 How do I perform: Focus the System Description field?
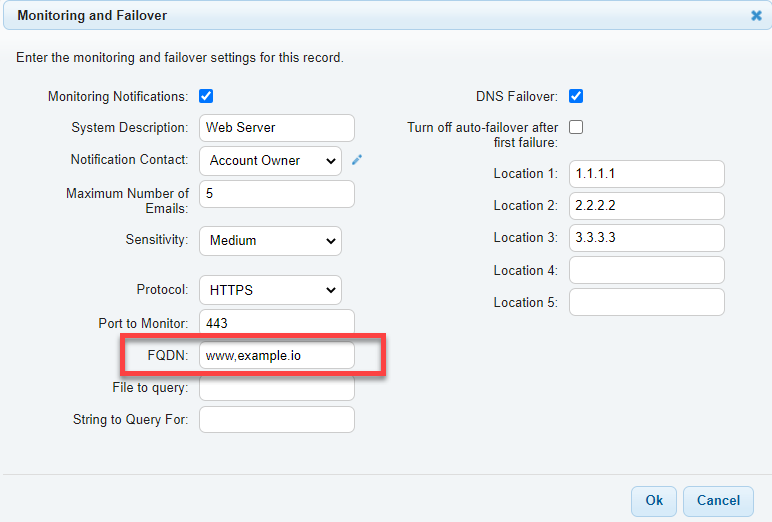277,128
